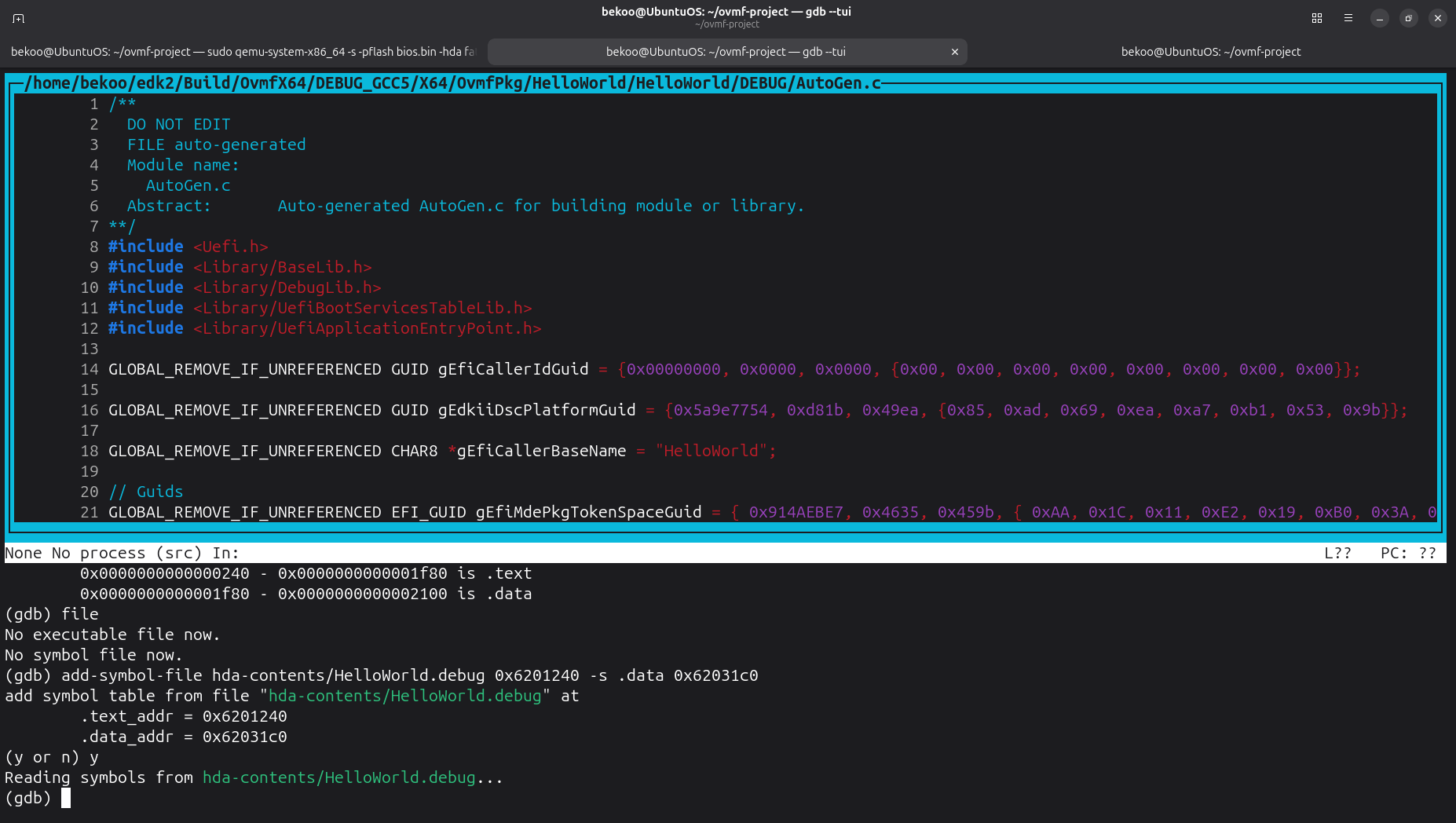Click the #include <Uefi.h> source line
This screenshot has height=823, width=1456.
point(188,247)
